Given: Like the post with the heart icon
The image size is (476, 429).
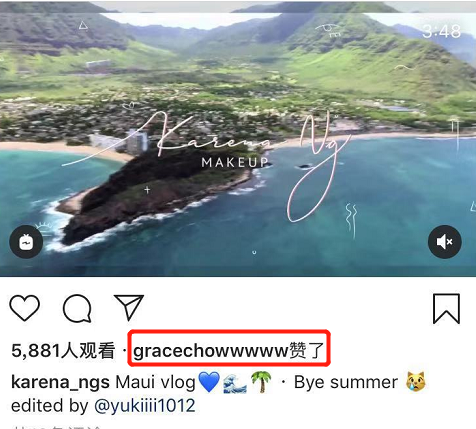Looking at the screenshot, I should [x=25, y=308].
